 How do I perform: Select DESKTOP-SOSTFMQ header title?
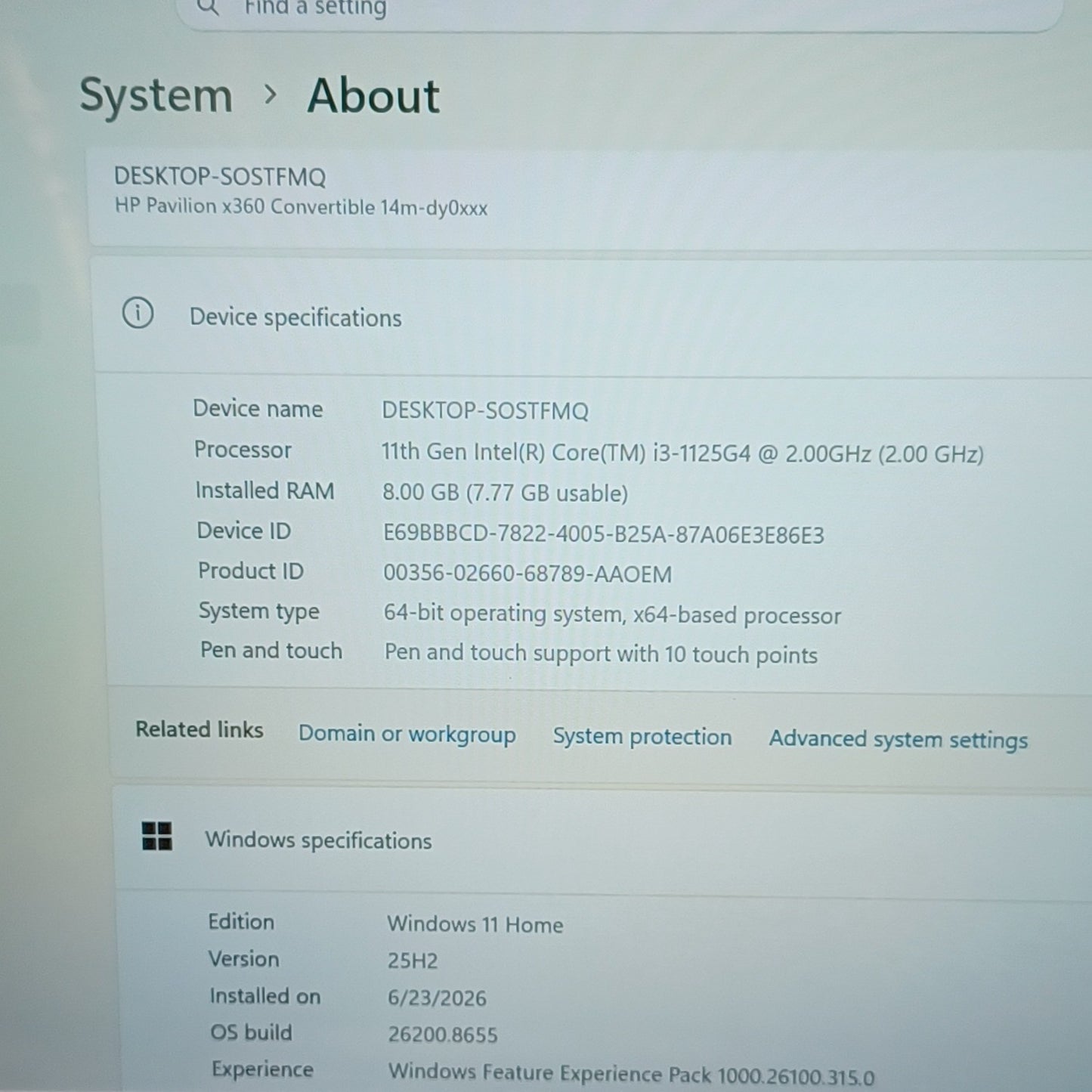pos(220,177)
